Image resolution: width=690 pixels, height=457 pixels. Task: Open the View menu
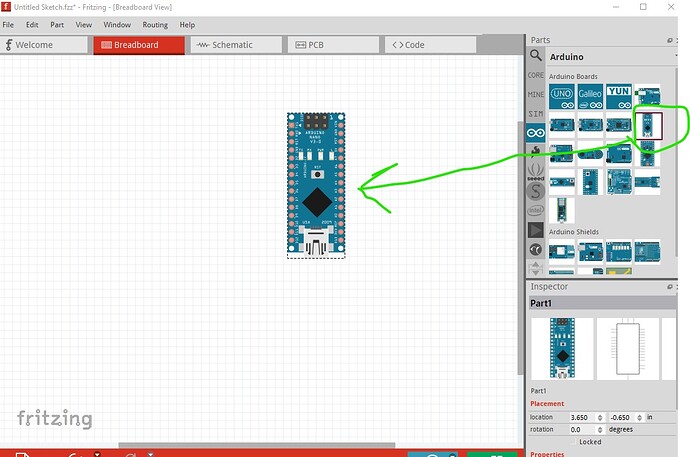pyautogui.click(x=84, y=25)
